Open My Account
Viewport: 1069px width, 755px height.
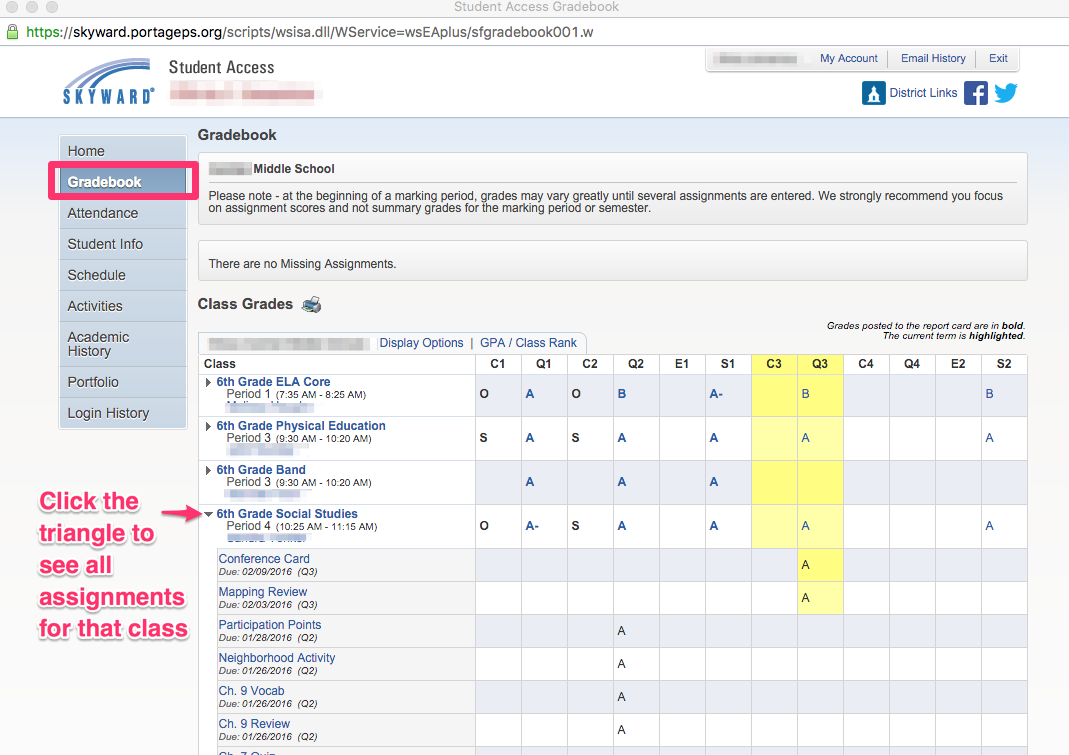coord(848,59)
